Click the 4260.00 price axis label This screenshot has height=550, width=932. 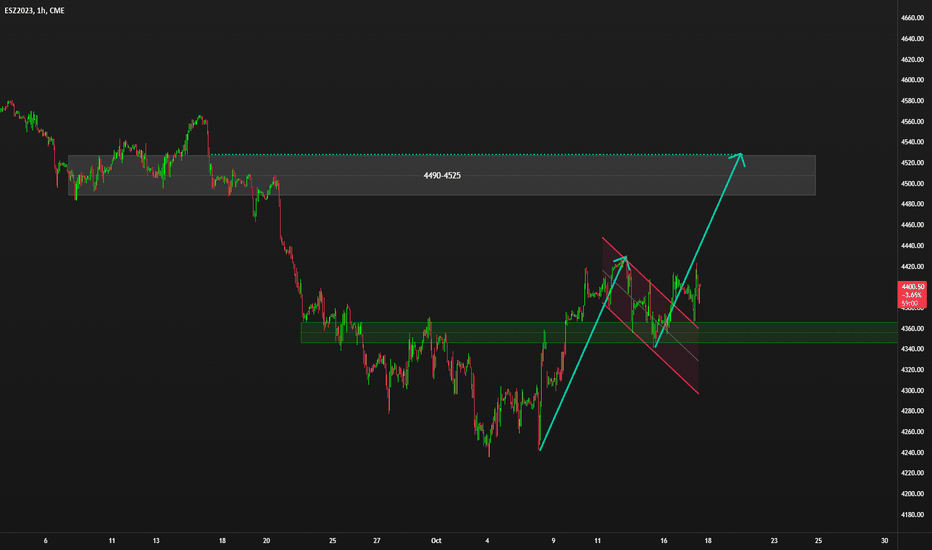(912, 432)
